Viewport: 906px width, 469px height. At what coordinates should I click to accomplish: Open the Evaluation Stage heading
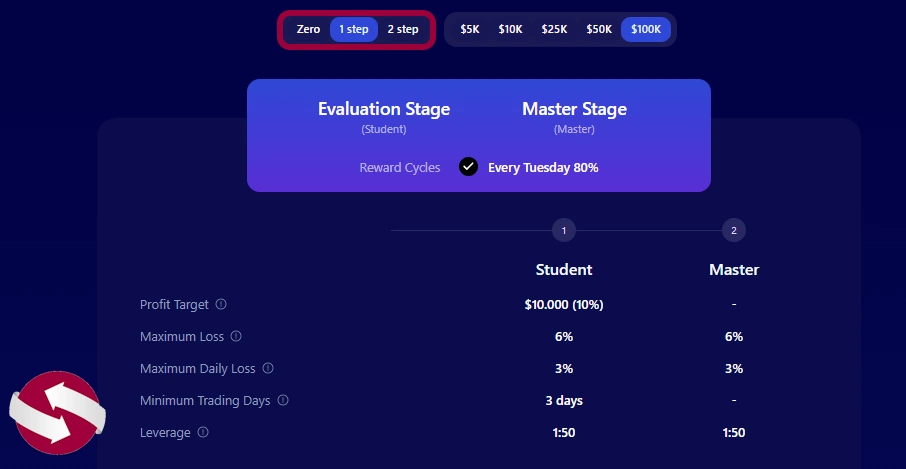pos(384,109)
